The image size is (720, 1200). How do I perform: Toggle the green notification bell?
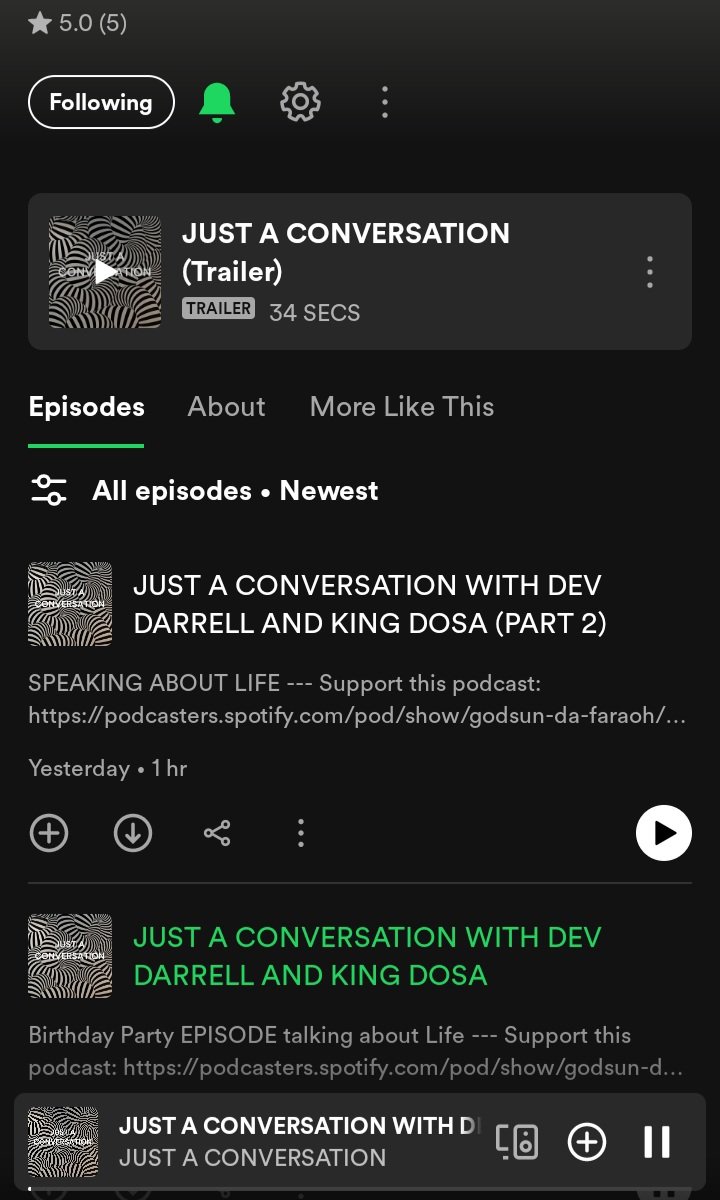217,102
